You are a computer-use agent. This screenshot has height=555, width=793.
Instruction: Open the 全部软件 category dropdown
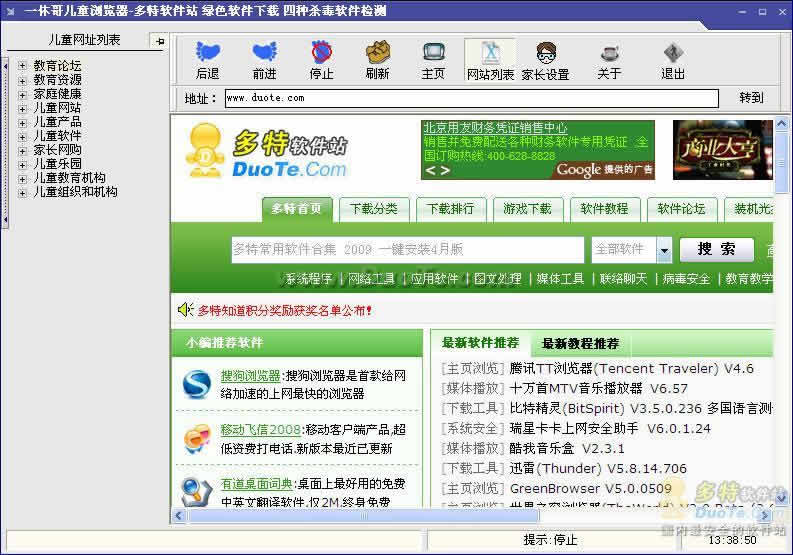click(x=665, y=250)
